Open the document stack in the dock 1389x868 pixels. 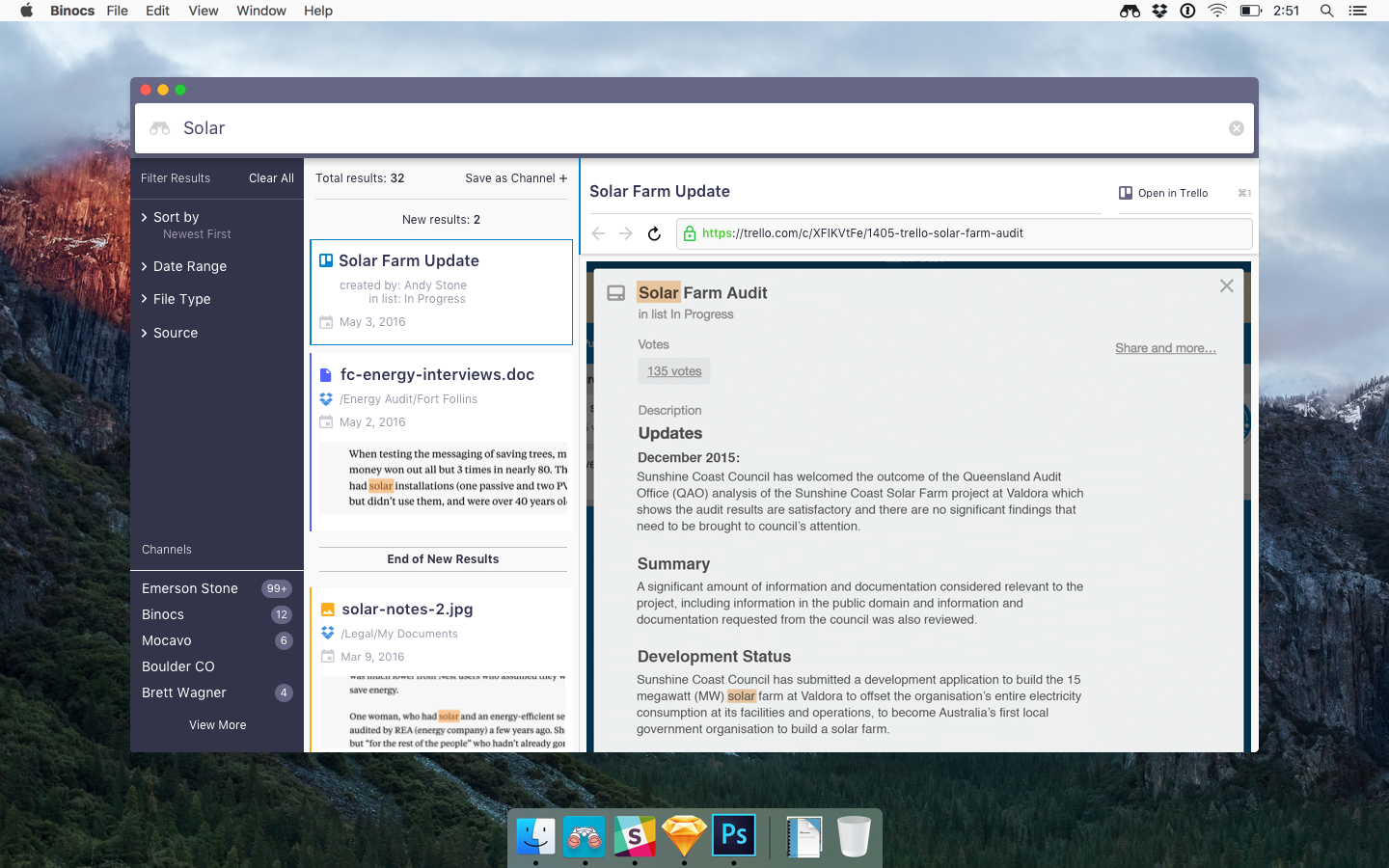coord(803,836)
